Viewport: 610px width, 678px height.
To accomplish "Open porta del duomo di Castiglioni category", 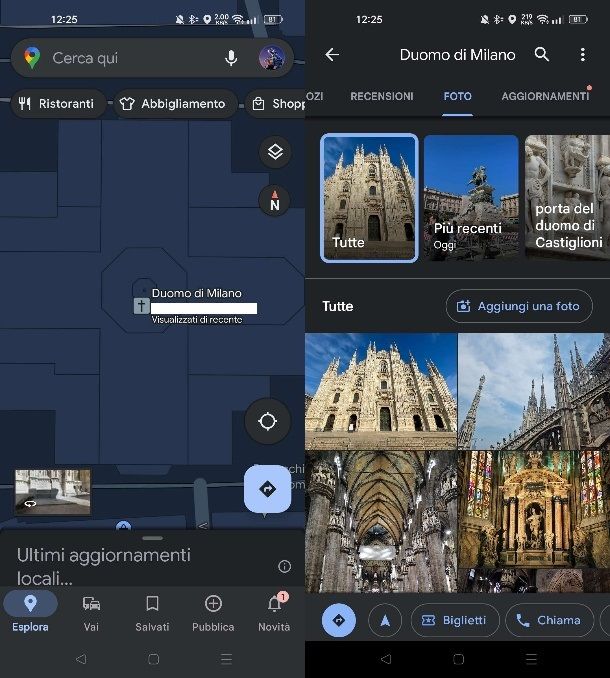I will (567, 198).
